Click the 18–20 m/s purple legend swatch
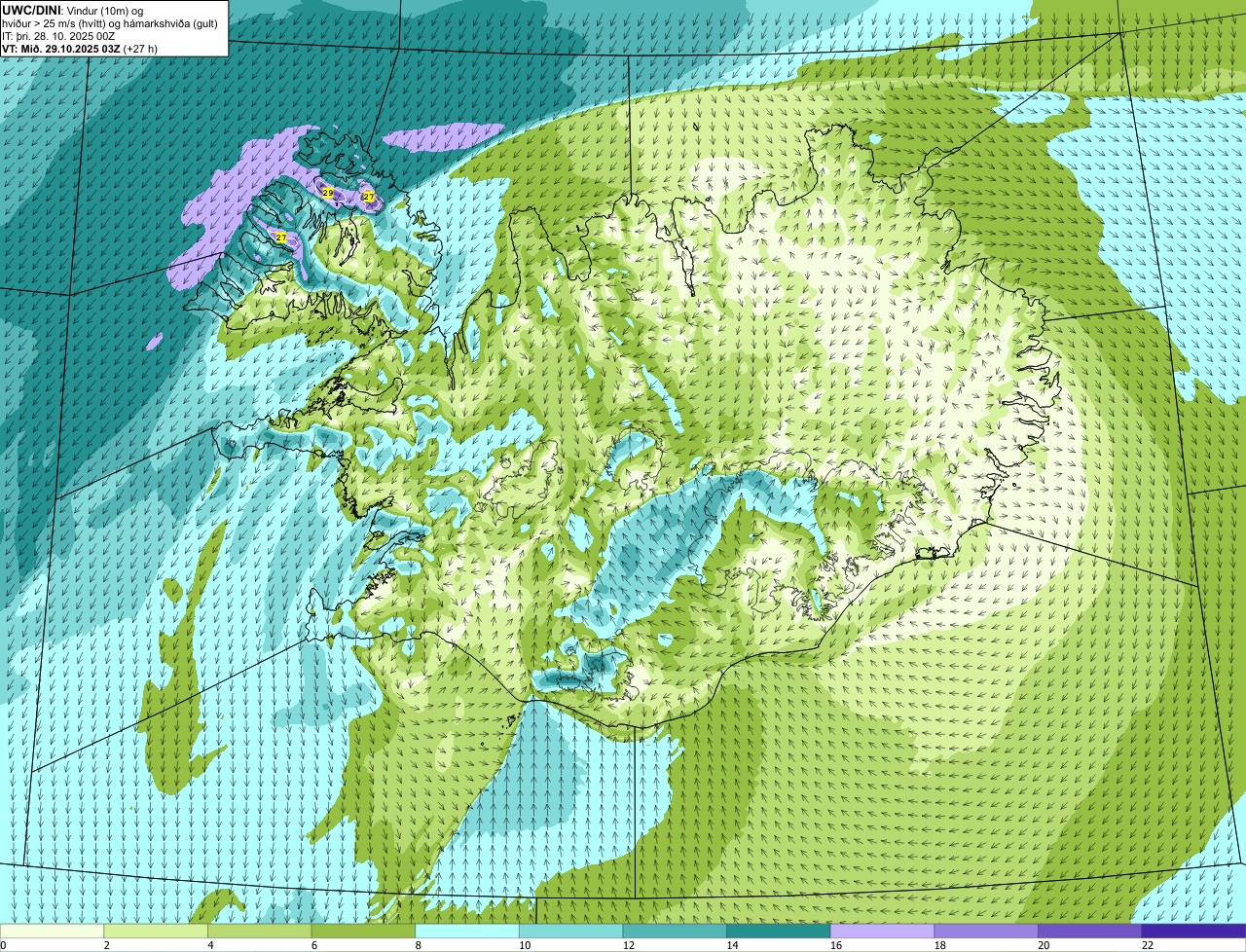Image resolution: width=1246 pixels, height=952 pixels. [986, 931]
